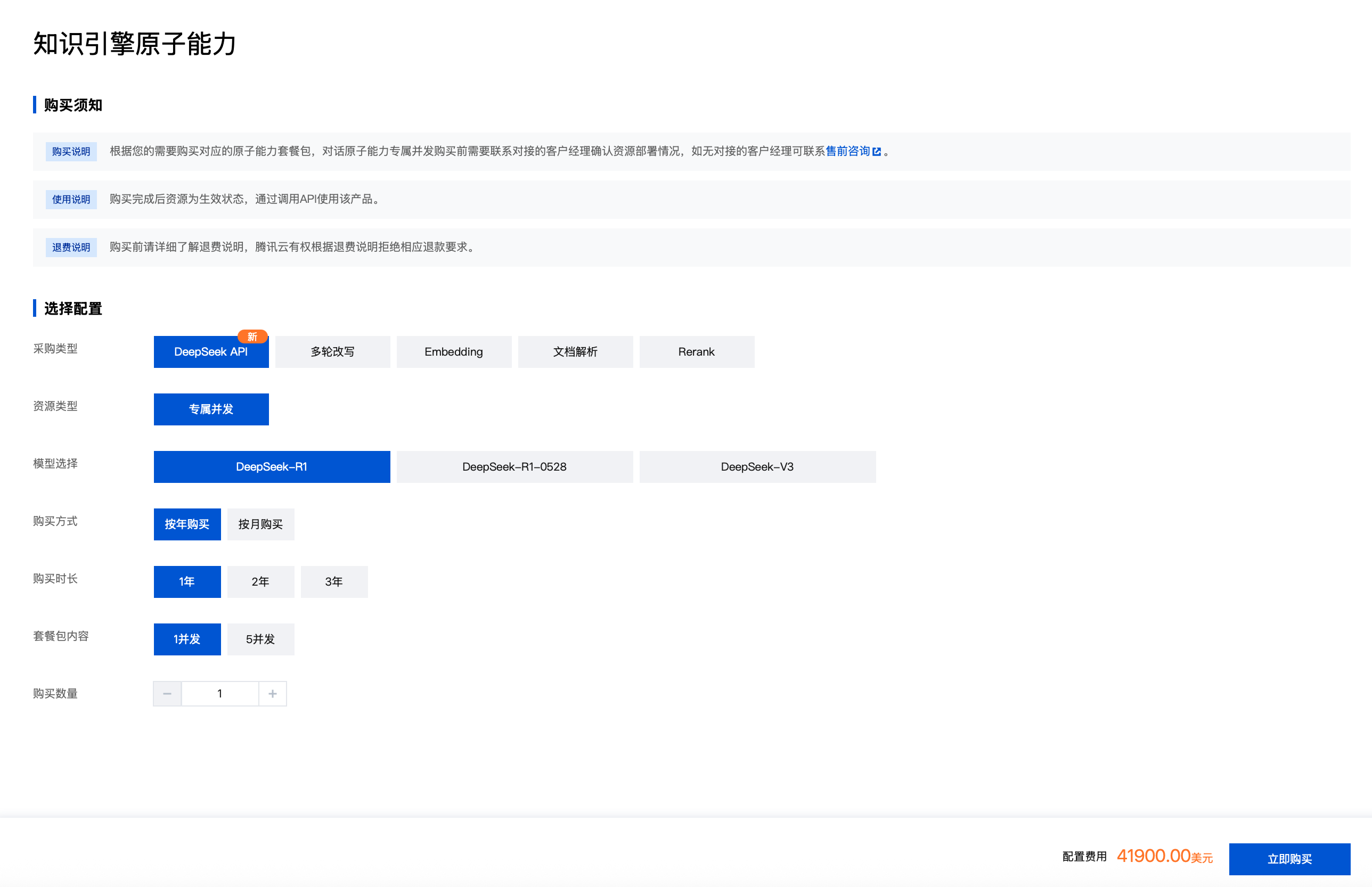This screenshot has height=887, width=1372.
Task: Select 按年购买 yearly purchase option
Action: coord(187,524)
